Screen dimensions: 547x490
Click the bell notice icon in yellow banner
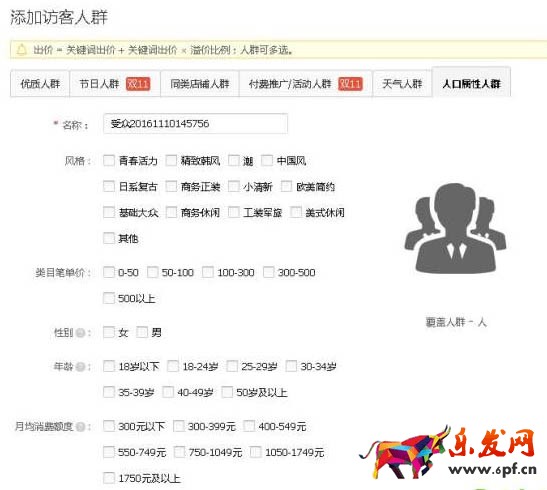(22, 50)
